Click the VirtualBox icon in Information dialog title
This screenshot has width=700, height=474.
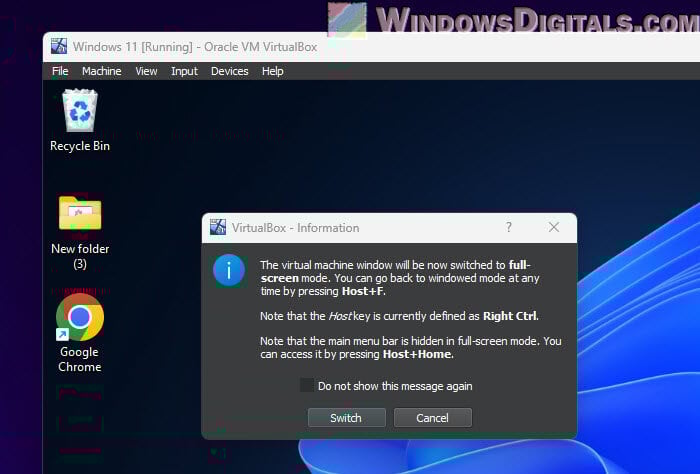(218, 227)
